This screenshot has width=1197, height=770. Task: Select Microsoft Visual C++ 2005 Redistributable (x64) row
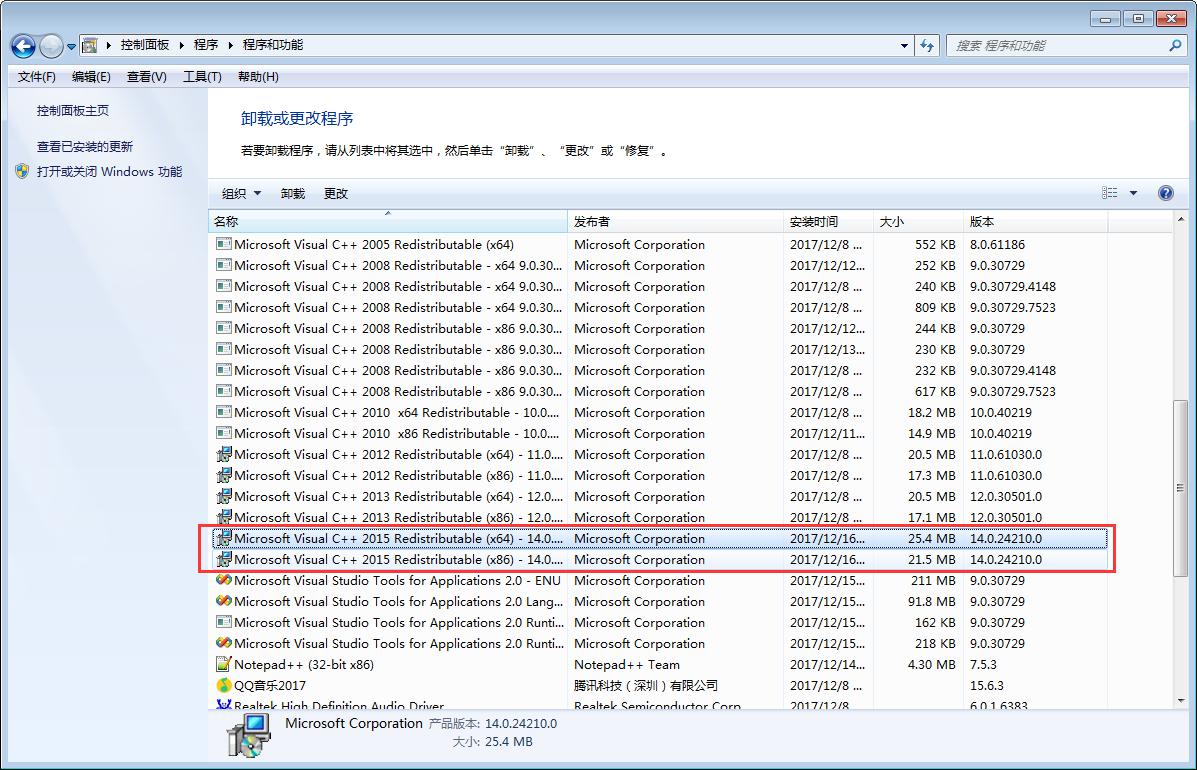pyautogui.click(x=659, y=244)
